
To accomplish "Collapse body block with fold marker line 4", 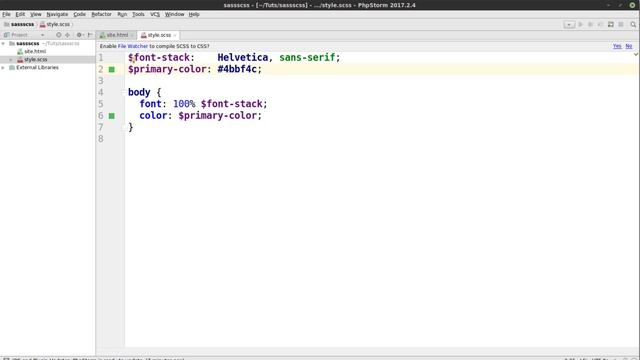I will click(x=124, y=93).
